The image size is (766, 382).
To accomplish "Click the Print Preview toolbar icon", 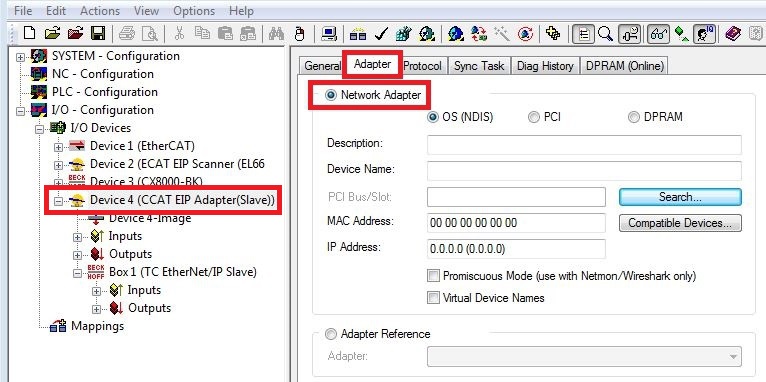I will point(150,33).
